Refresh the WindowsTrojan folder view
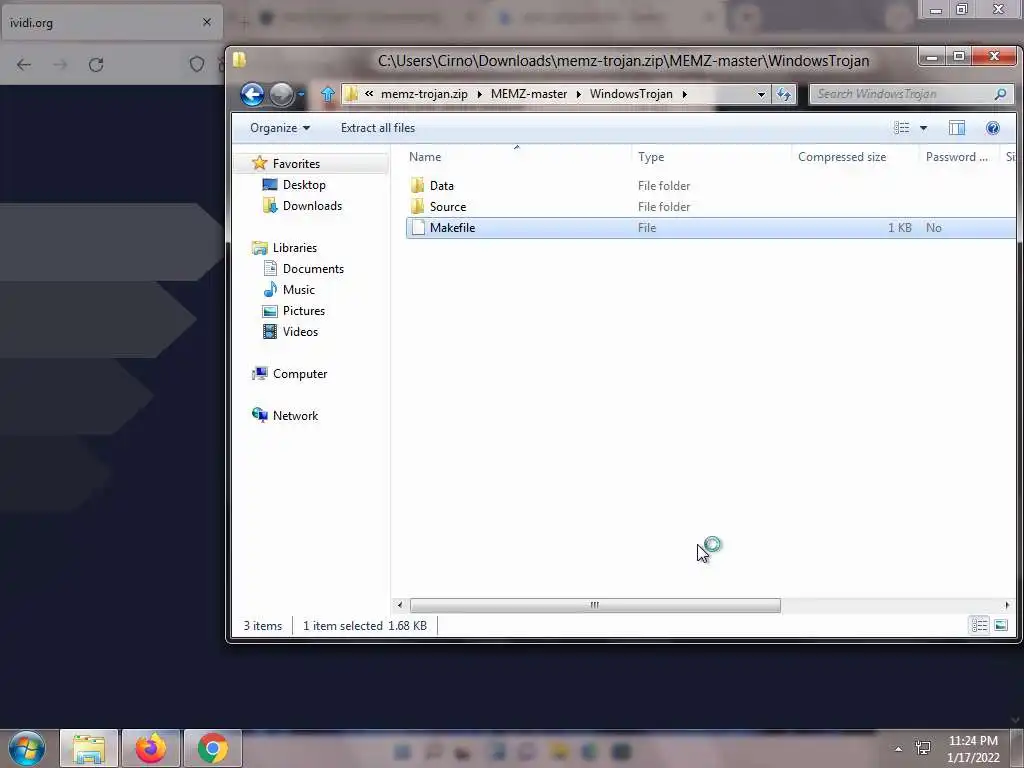This screenshot has width=1024, height=768. [784, 94]
